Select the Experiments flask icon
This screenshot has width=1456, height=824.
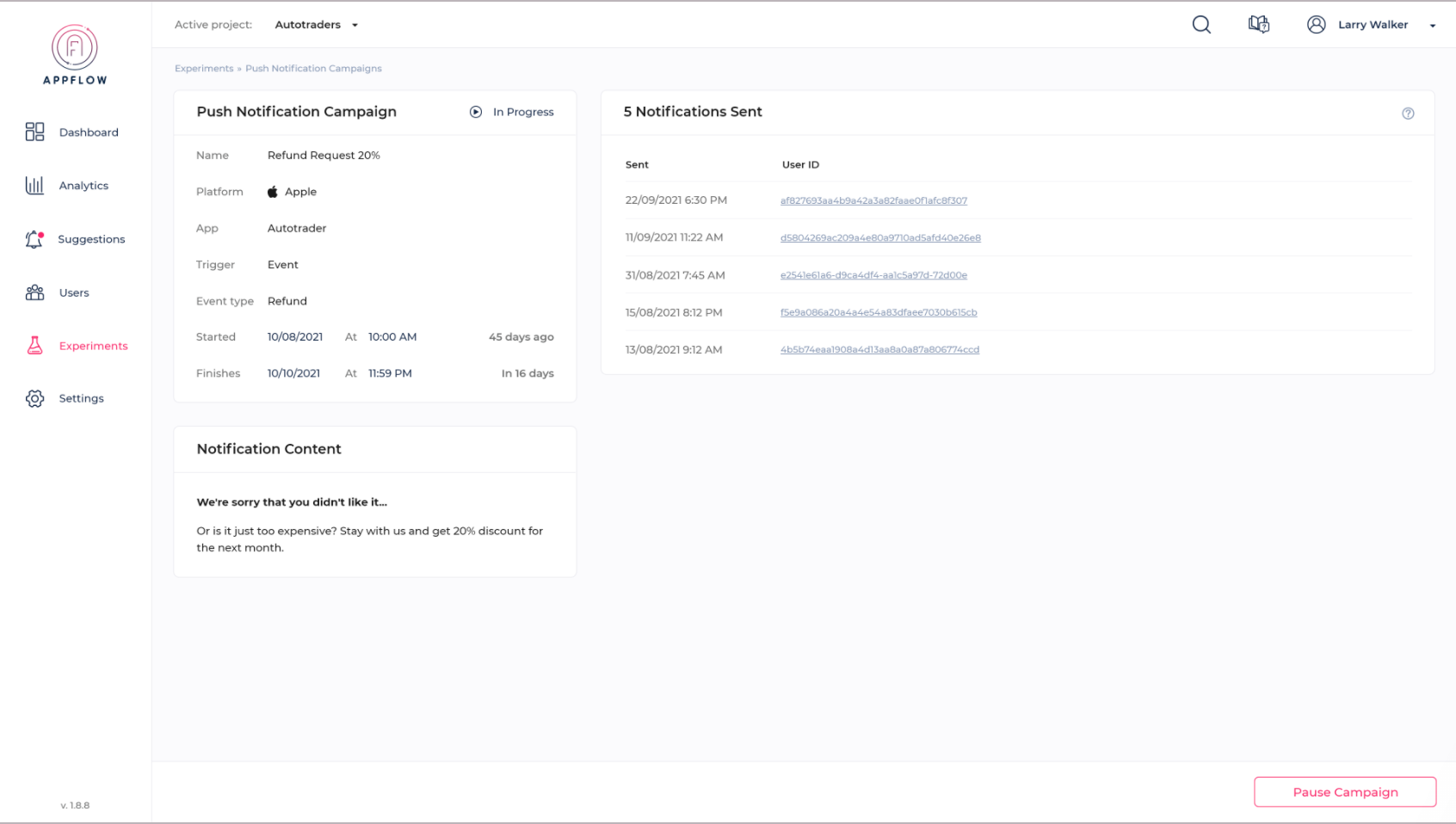tap(34, 346)
